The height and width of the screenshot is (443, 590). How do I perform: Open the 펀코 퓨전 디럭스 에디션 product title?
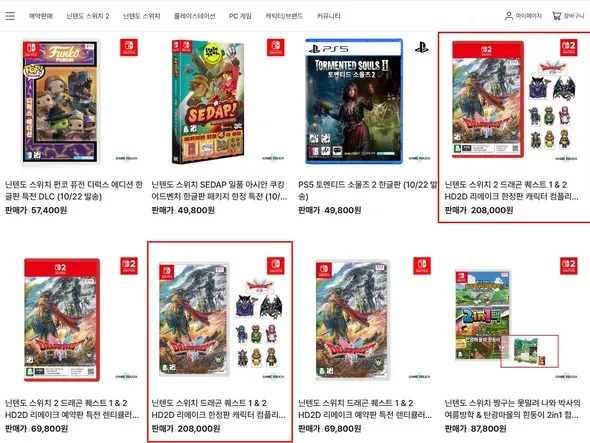click(x=74, y=190)
